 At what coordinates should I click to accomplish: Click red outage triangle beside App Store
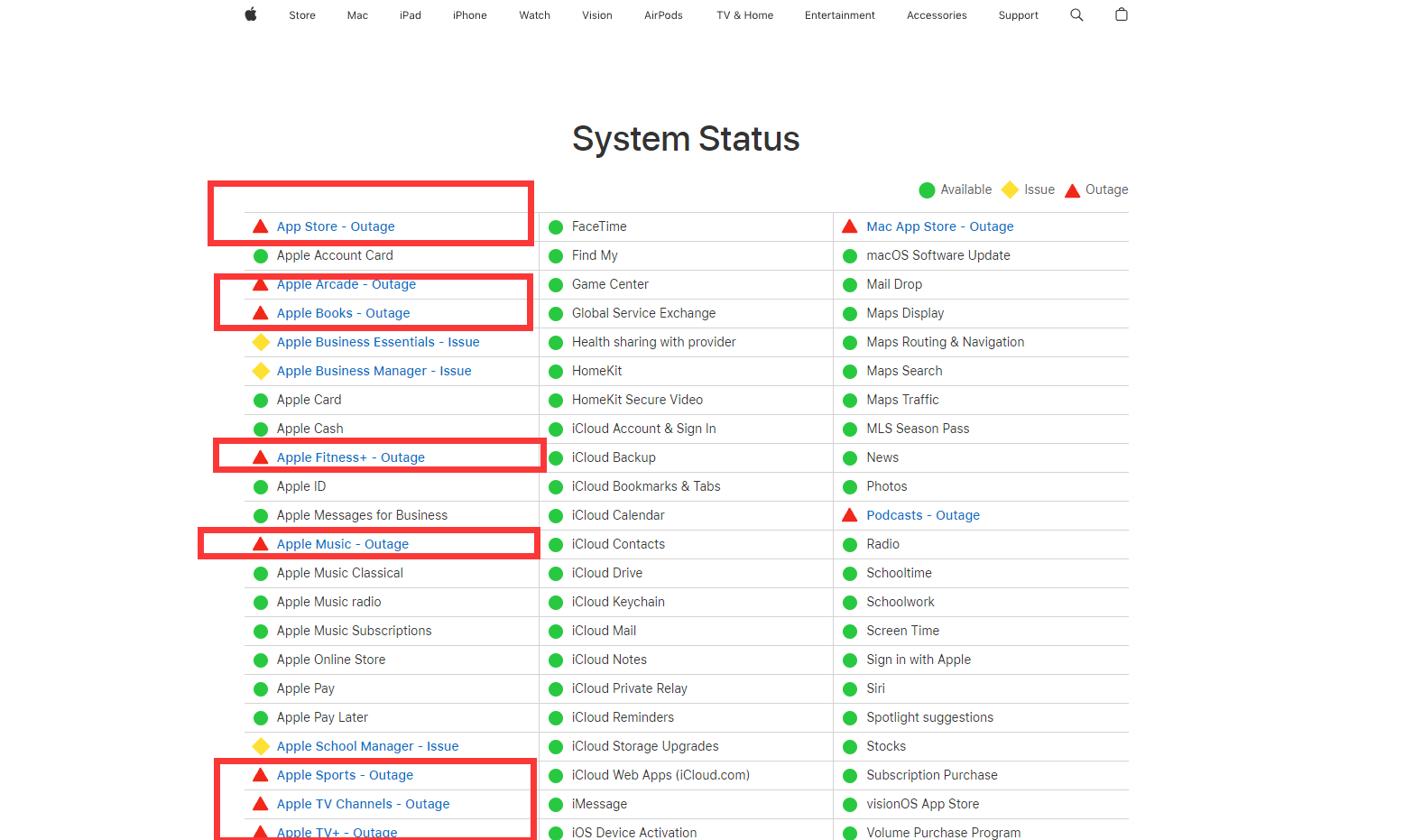[x=261, y=226]
